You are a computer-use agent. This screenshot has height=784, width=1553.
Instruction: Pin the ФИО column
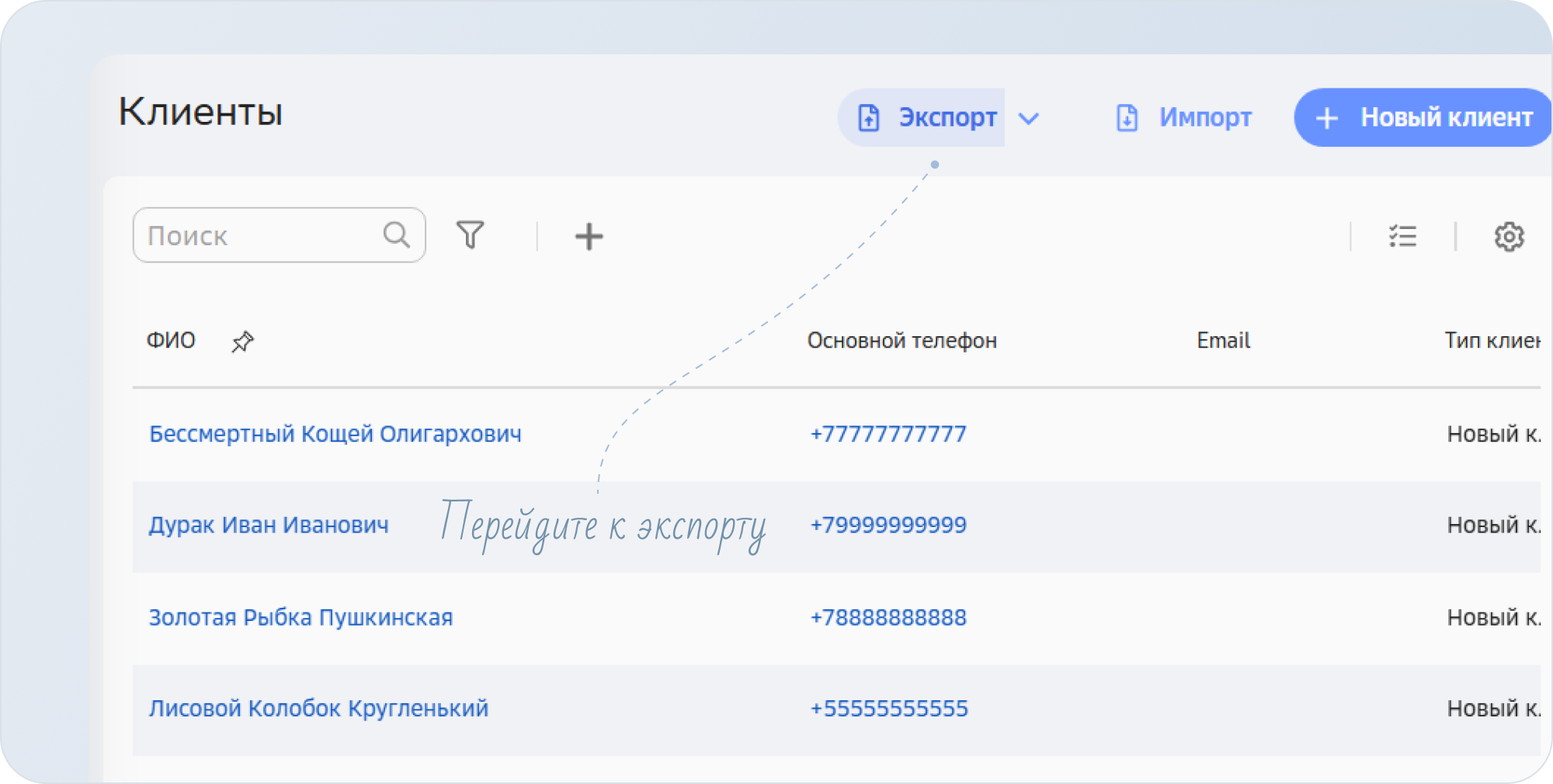242,342
